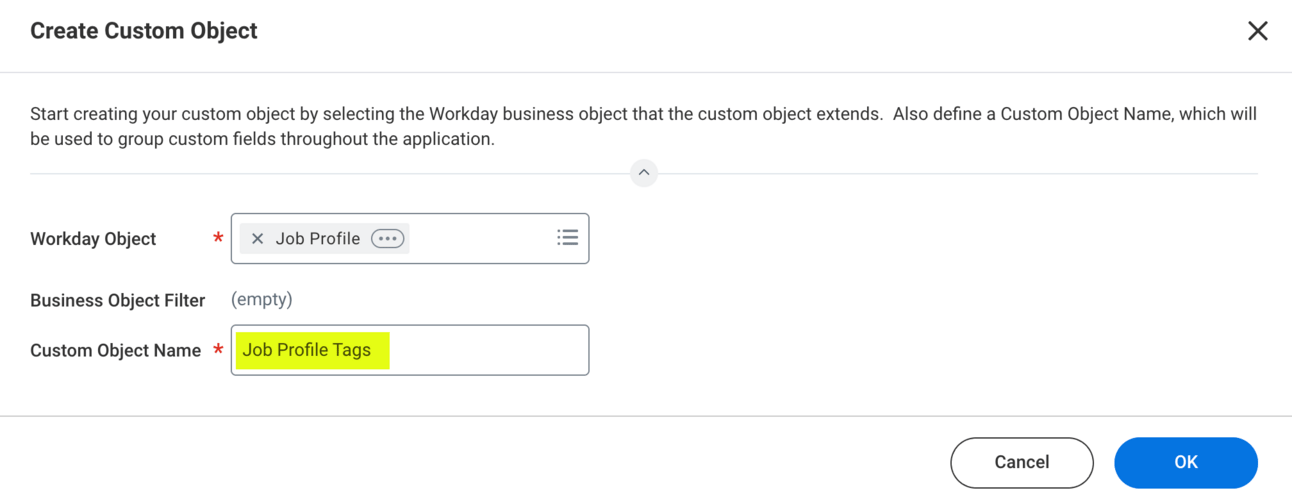Screen dimensions: 1292x504
Task: Open related actions for Job Profile
Action: [387, 239]
